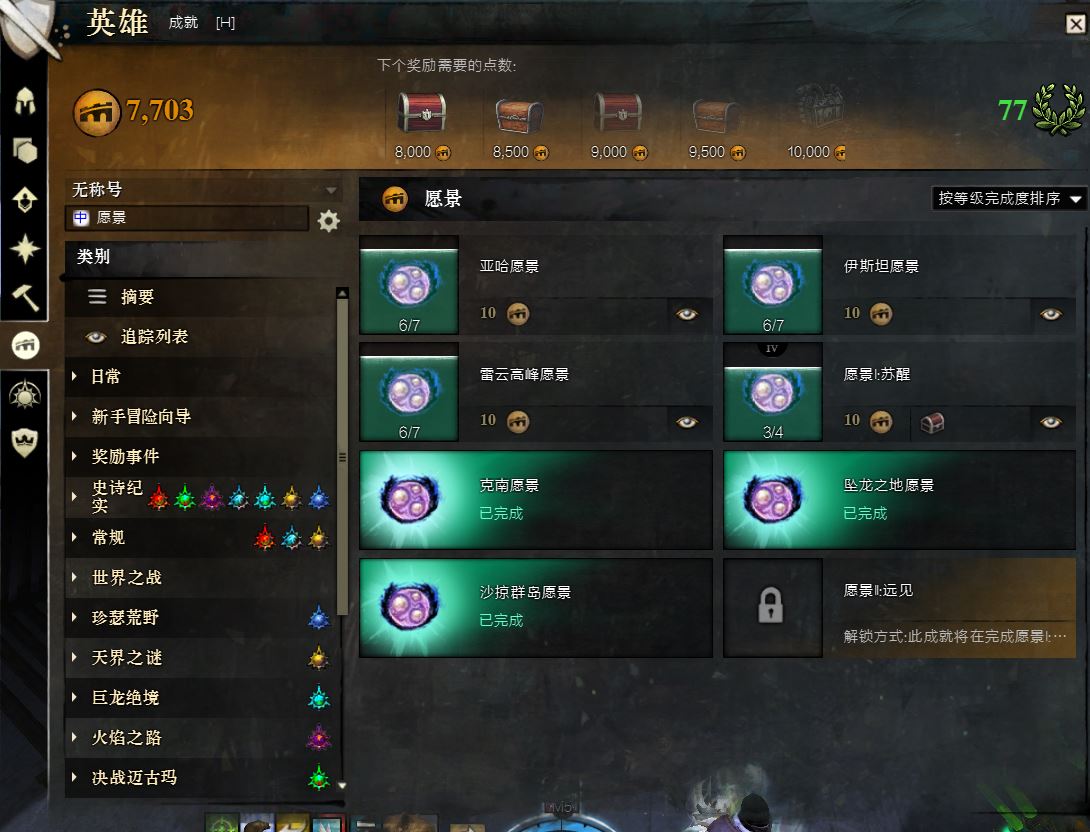Click the chest reward icon for 愿景I:苏醒
This screenshot has height=832, width=1090.
(x=932, y=422)
